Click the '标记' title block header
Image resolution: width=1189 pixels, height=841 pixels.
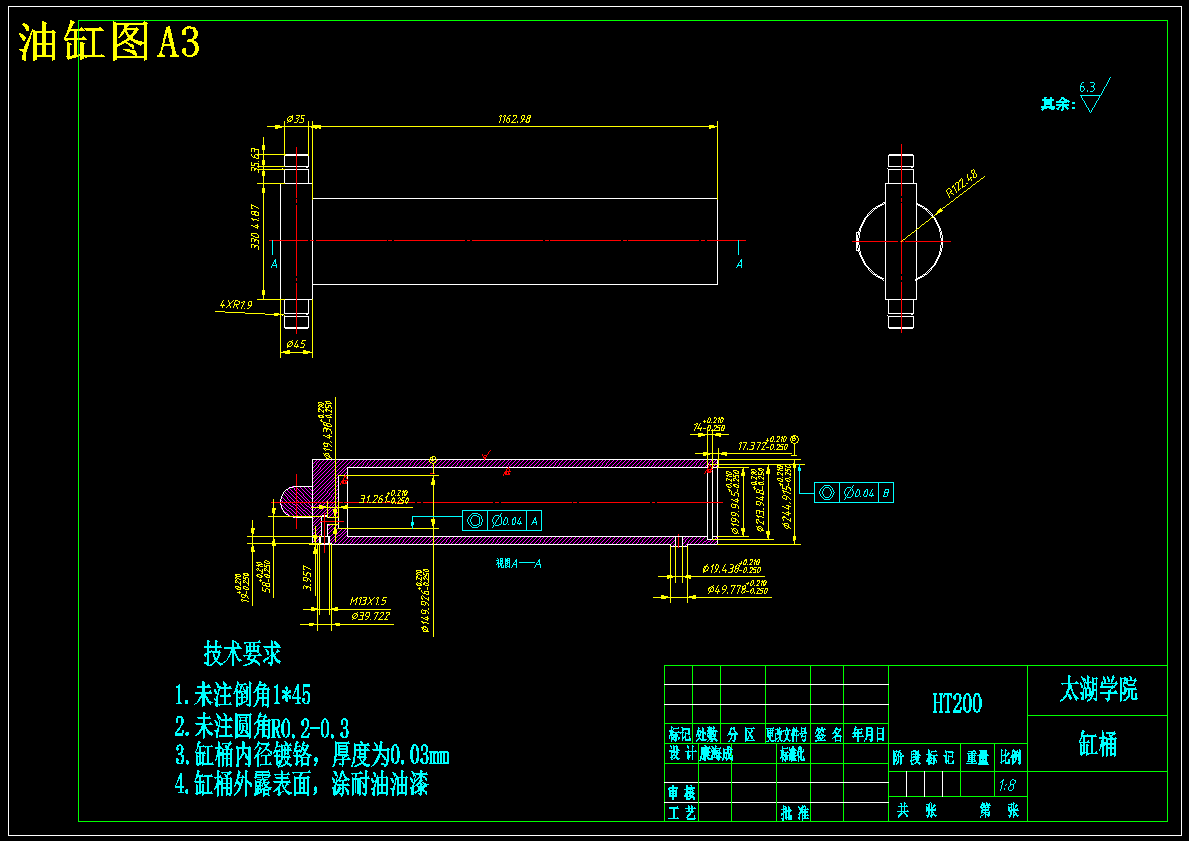pos(679,734)
